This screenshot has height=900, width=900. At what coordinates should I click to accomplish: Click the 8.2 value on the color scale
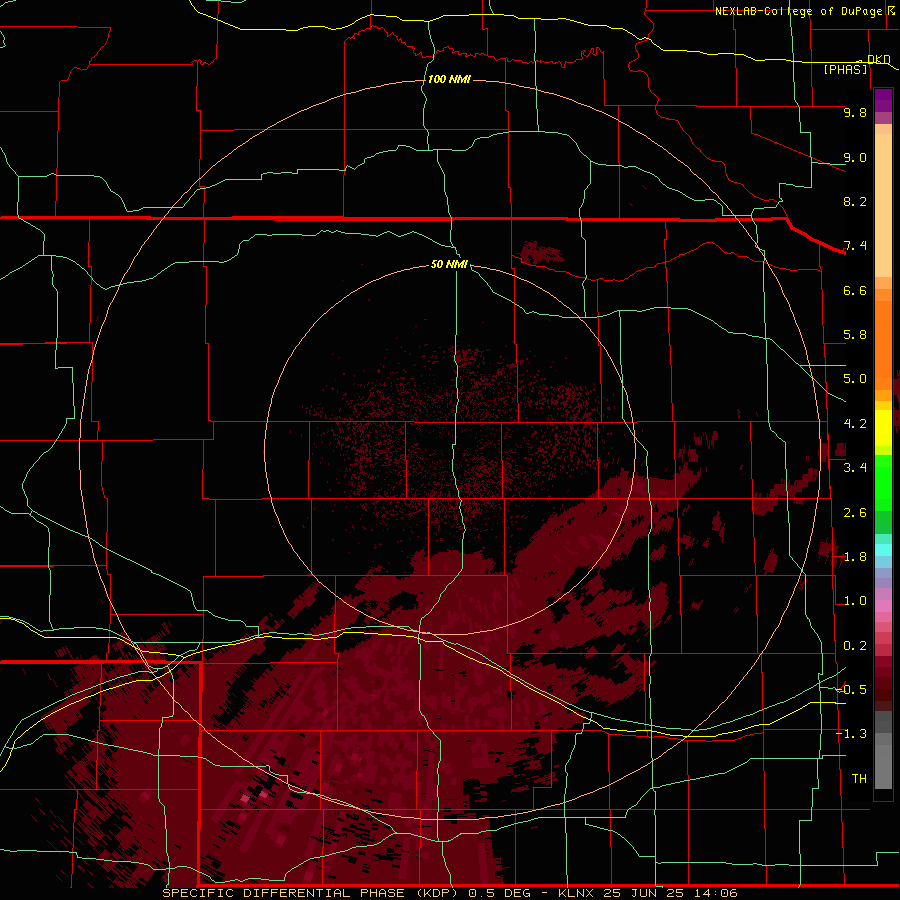point(855,201)
